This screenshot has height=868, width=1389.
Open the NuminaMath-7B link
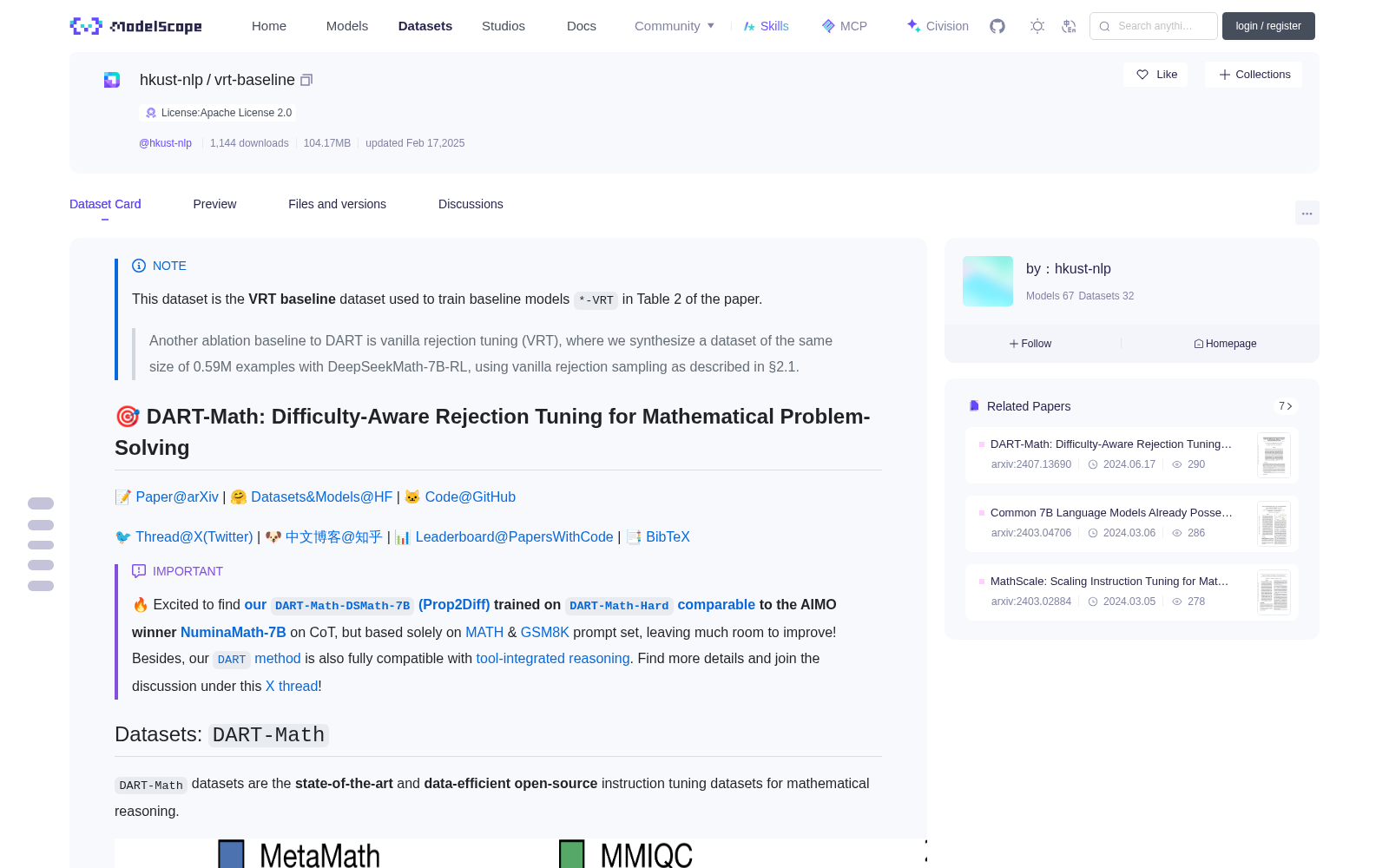[233, 633]
